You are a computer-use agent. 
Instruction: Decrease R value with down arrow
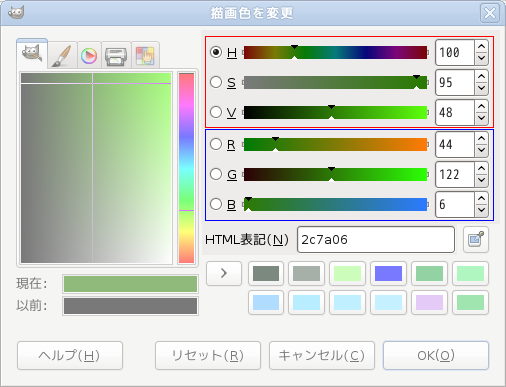point(481,150)
